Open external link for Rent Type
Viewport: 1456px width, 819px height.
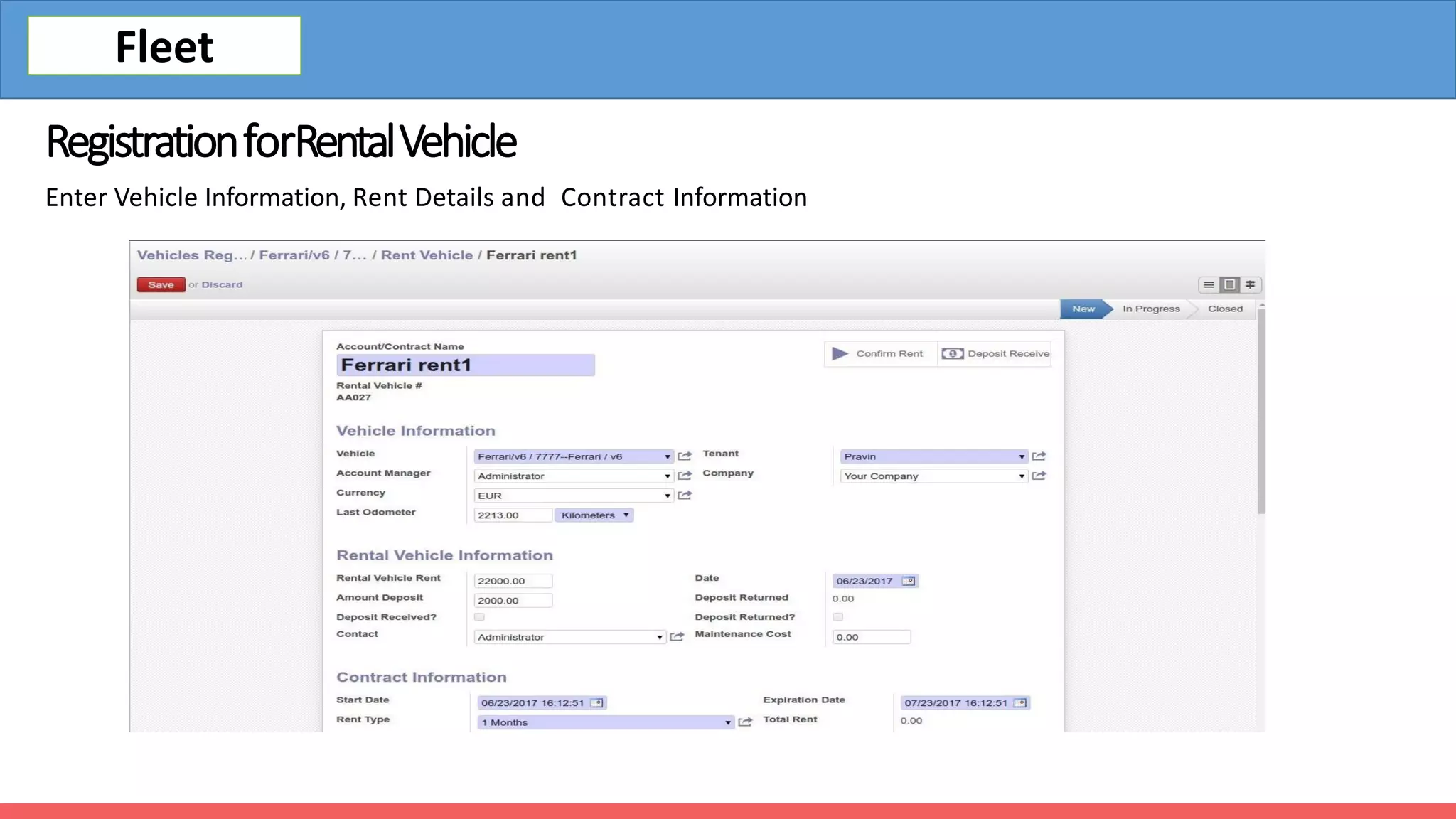click(745, 722)
